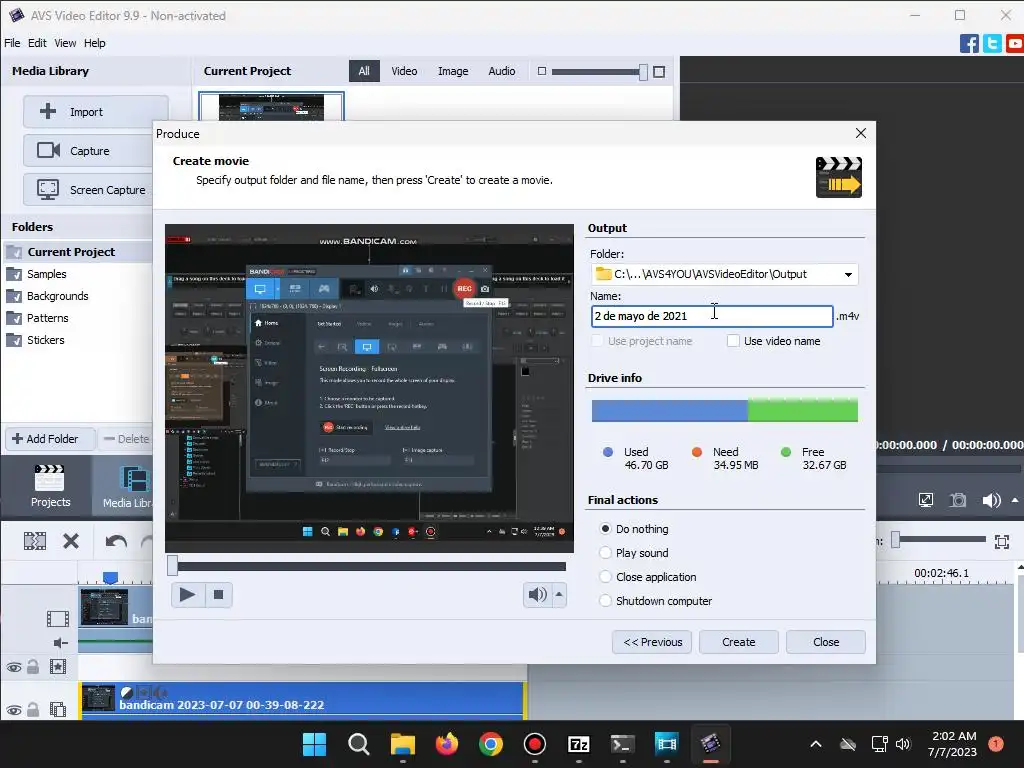This screenshot has height=768, width=1024.
Task: Switch to the All filter tab
Action: [x=364, y=71]
